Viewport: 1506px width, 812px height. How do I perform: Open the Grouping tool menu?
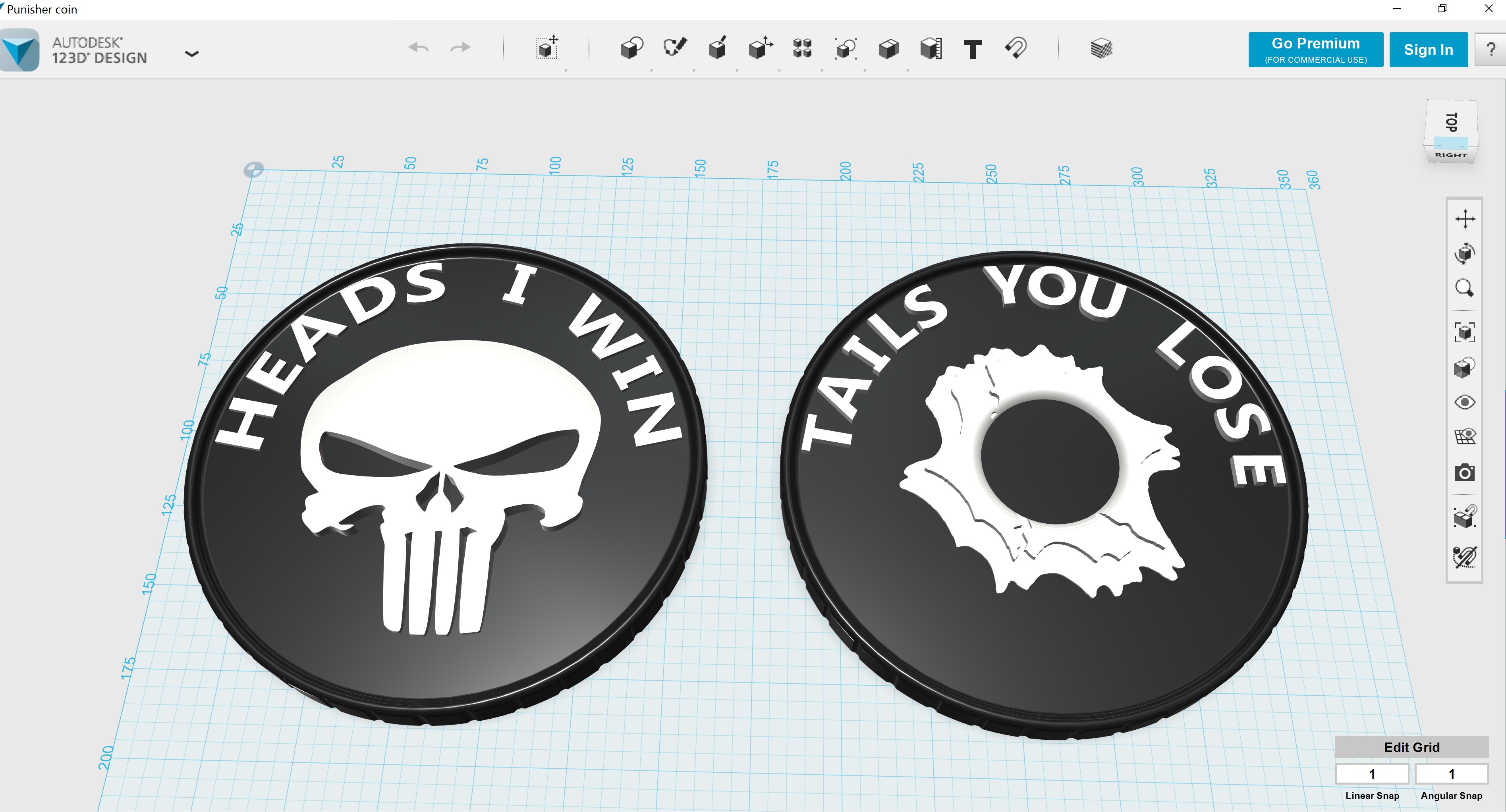846,48
